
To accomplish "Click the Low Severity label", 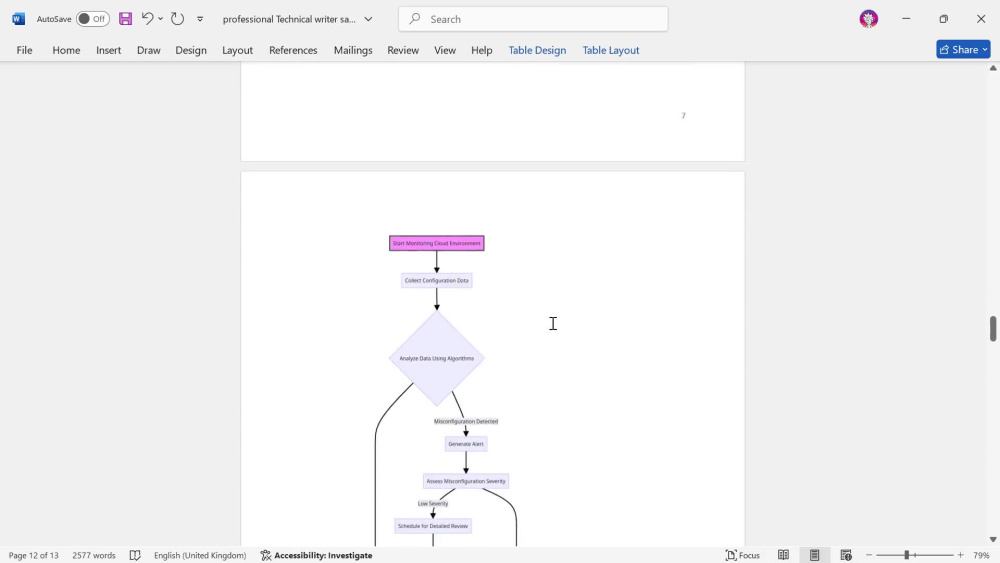I will (433, 504).
